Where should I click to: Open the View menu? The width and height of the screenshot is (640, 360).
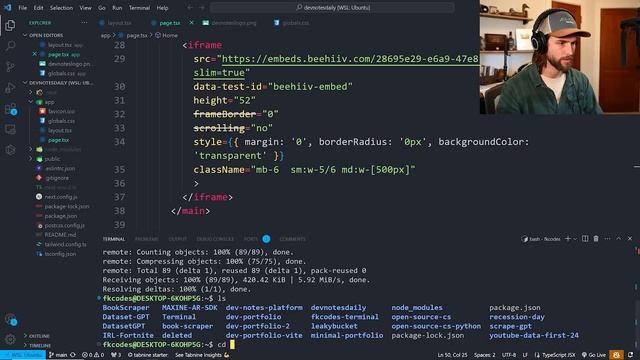pyautogui.click(x=85, y=8)
